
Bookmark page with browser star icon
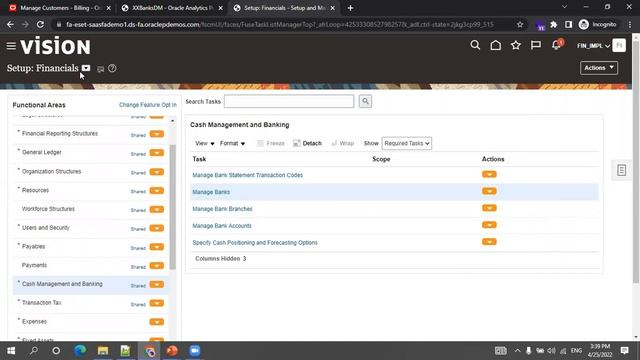coord(520,24)
